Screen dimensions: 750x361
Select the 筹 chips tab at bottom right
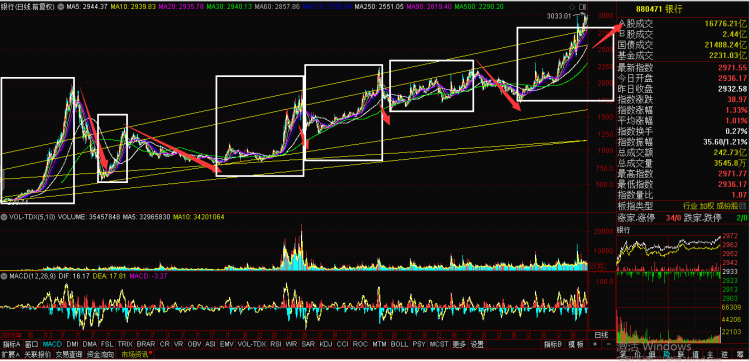coord(740,354)
